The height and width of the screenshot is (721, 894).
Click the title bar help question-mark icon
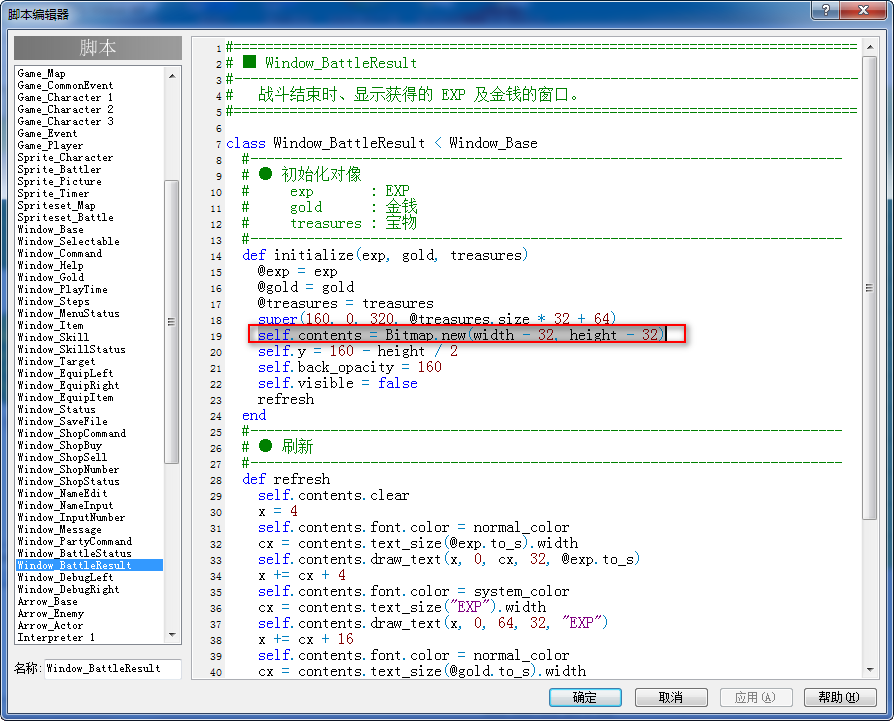click(x=826, y=10)
